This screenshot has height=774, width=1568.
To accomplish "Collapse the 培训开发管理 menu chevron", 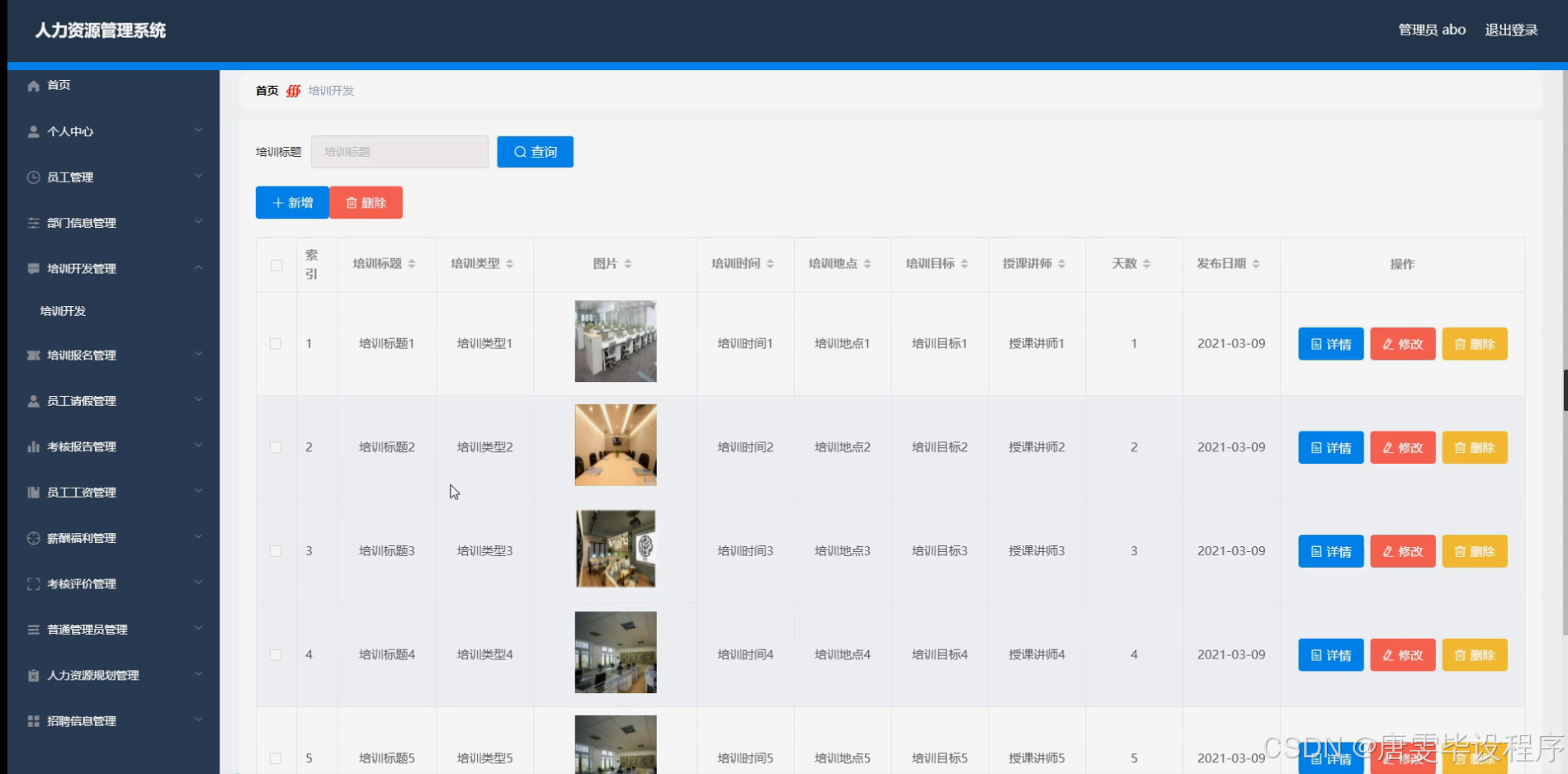I will (x=198, y=268).
